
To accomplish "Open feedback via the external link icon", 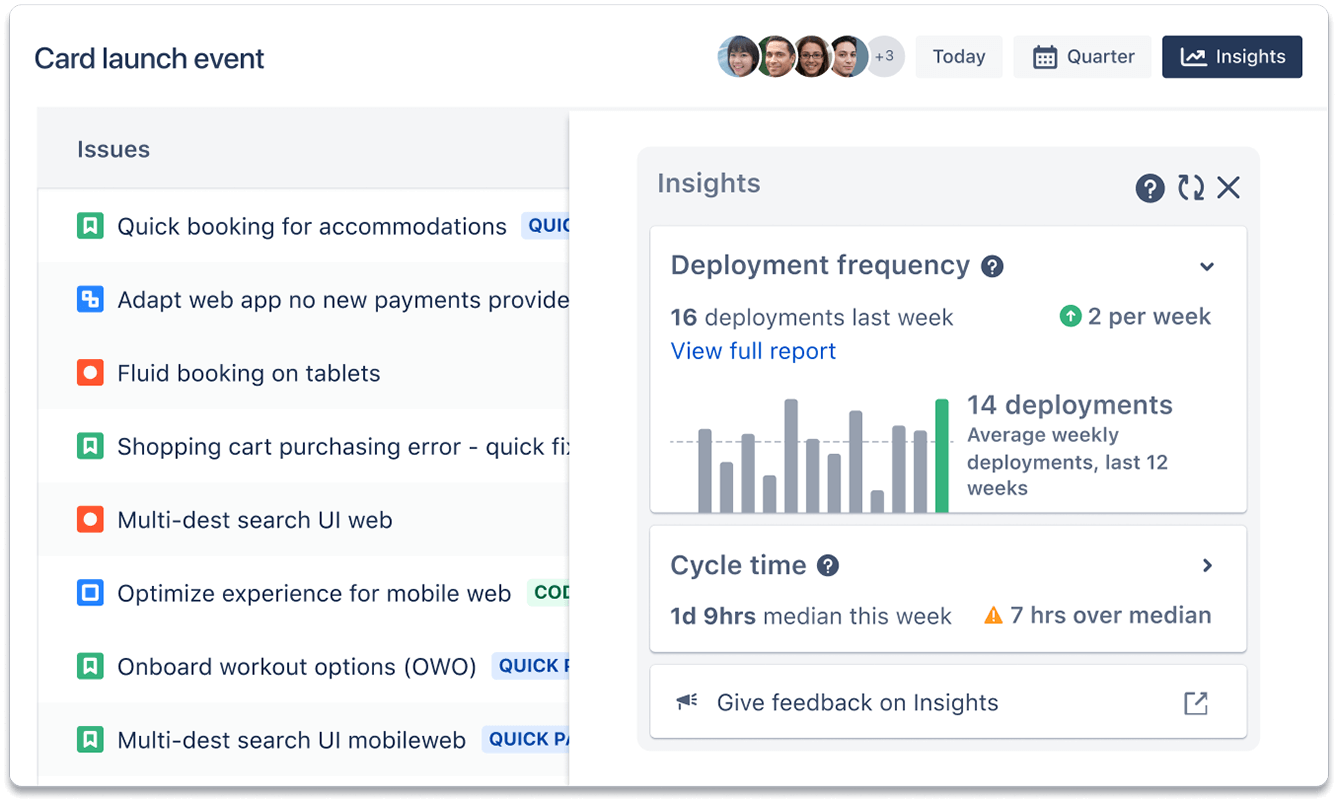I will point(1196,702).
